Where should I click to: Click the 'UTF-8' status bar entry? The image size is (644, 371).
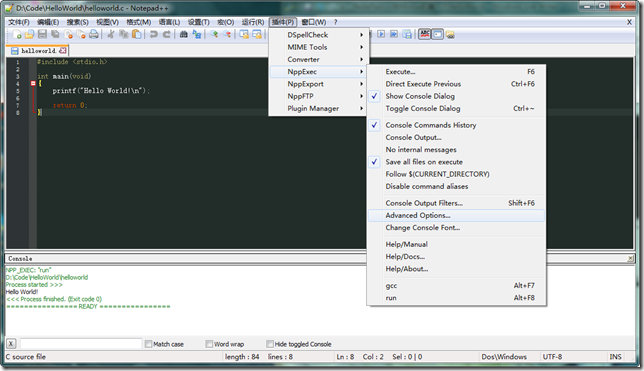click(552, 357)
